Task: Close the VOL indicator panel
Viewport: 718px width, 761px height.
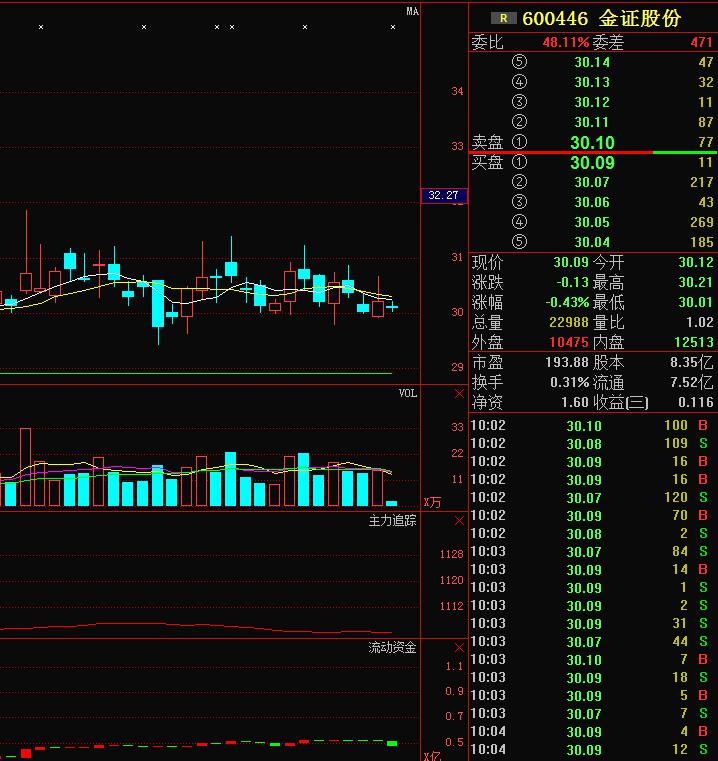Action: [459, 394]
